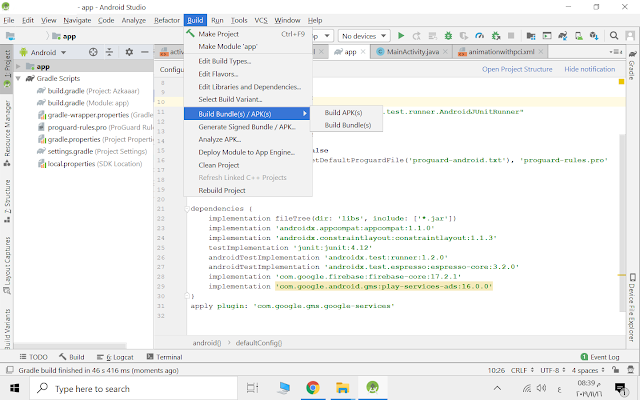Choose Analyze APK... menu entry
This screenshot has width=640, height=400.
point(248,140)
